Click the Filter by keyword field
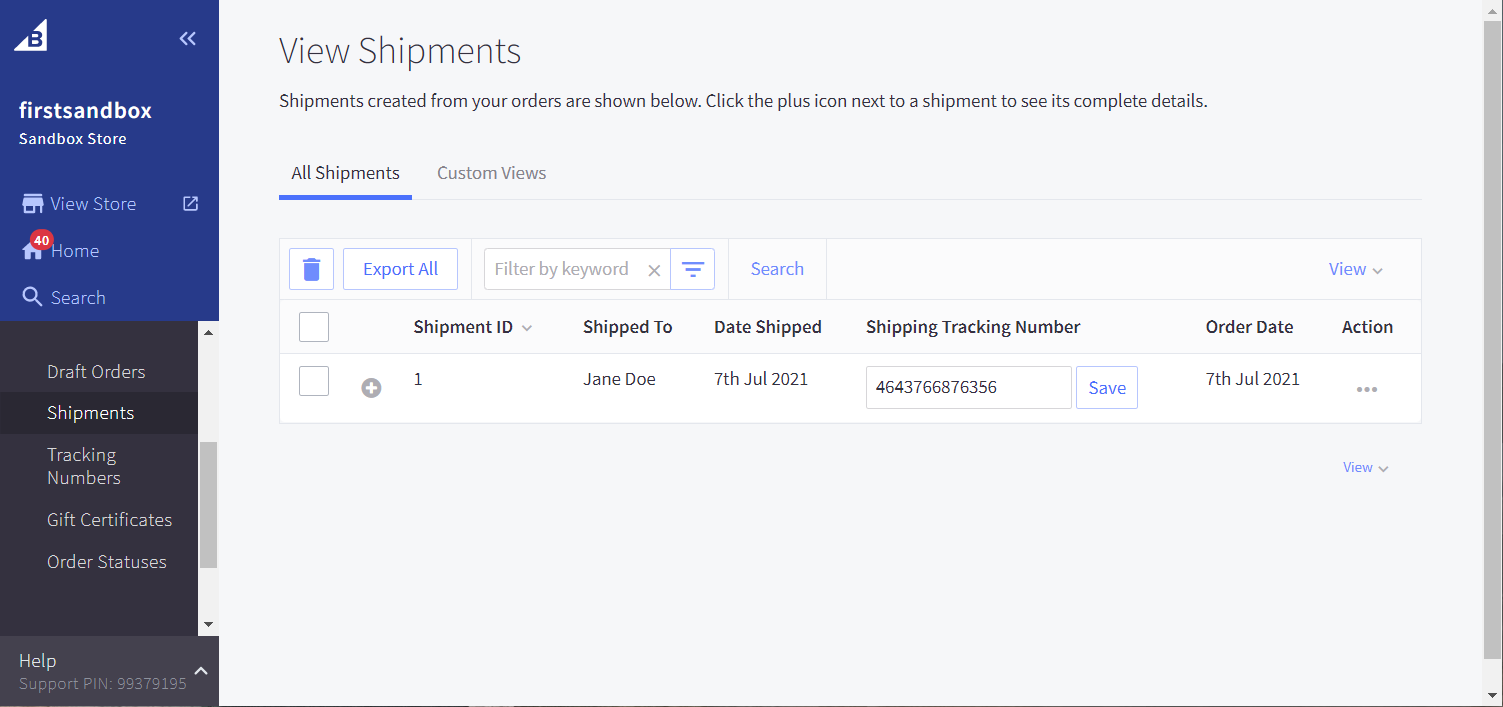1503x707 pixels. point(563,269)
